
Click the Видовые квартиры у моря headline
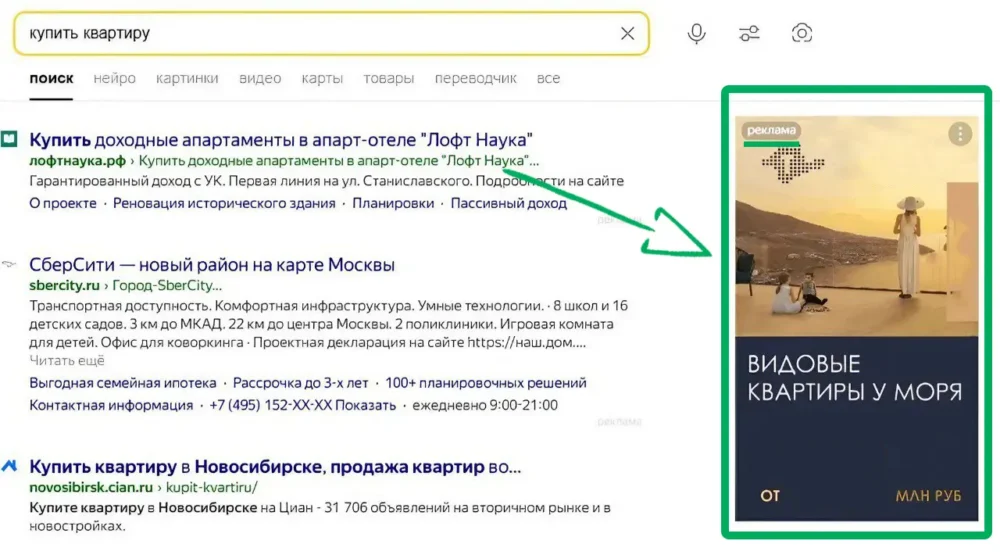pyautogui.click(x=855, y=378)
